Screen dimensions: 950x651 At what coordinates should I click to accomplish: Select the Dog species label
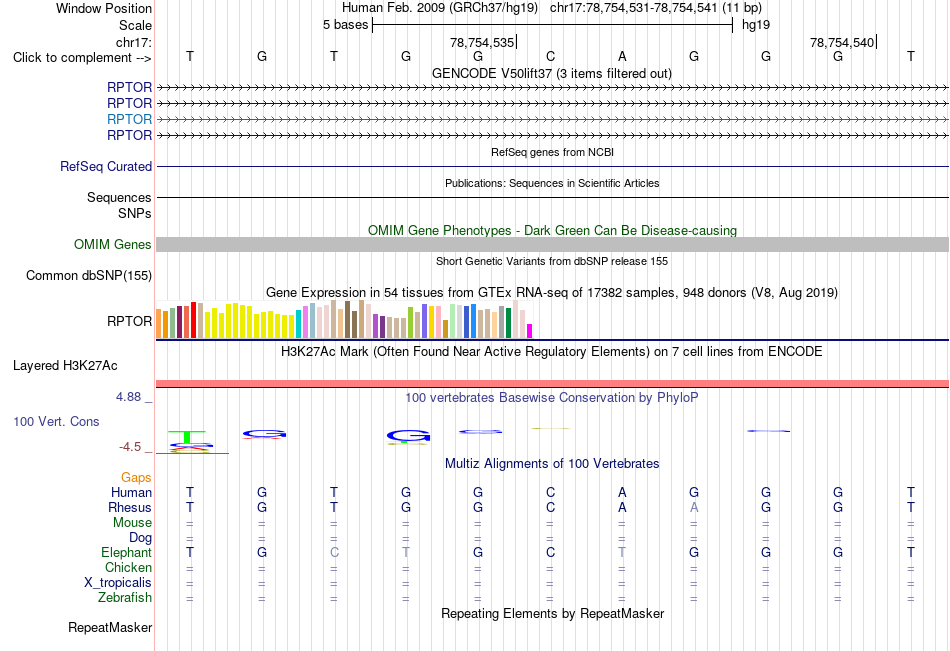140,538
